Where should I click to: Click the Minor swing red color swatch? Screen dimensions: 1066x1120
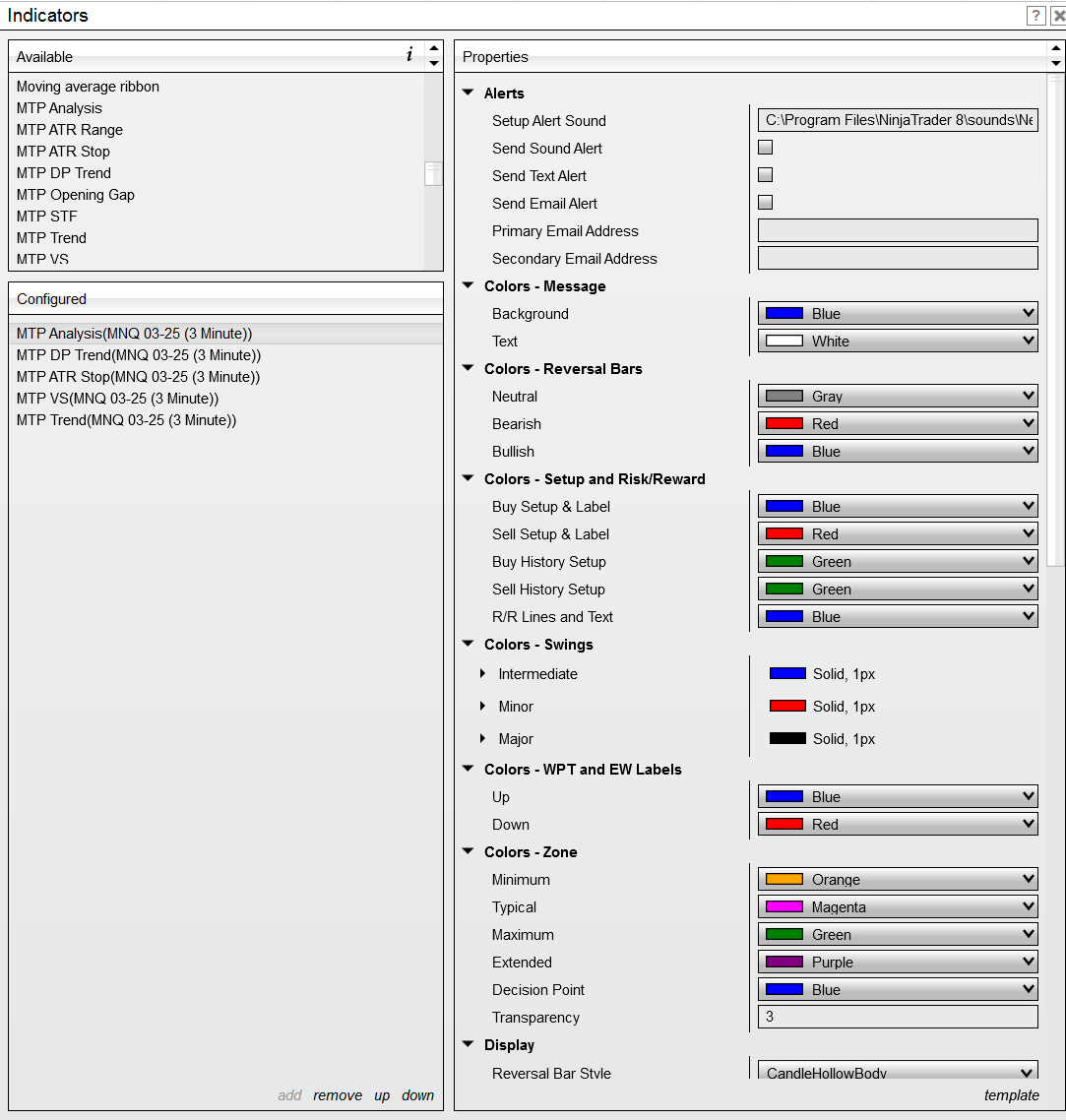787,707
